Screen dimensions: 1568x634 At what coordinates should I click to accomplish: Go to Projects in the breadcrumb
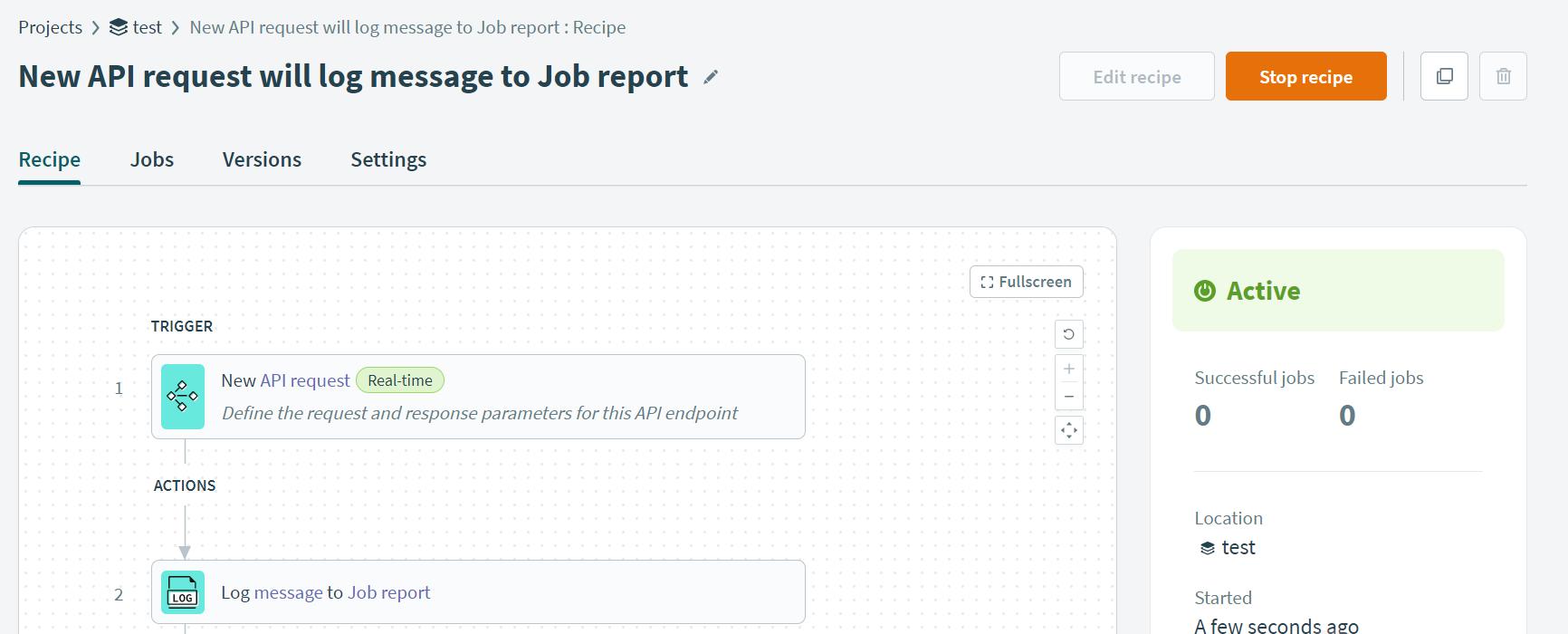point(50,27)
